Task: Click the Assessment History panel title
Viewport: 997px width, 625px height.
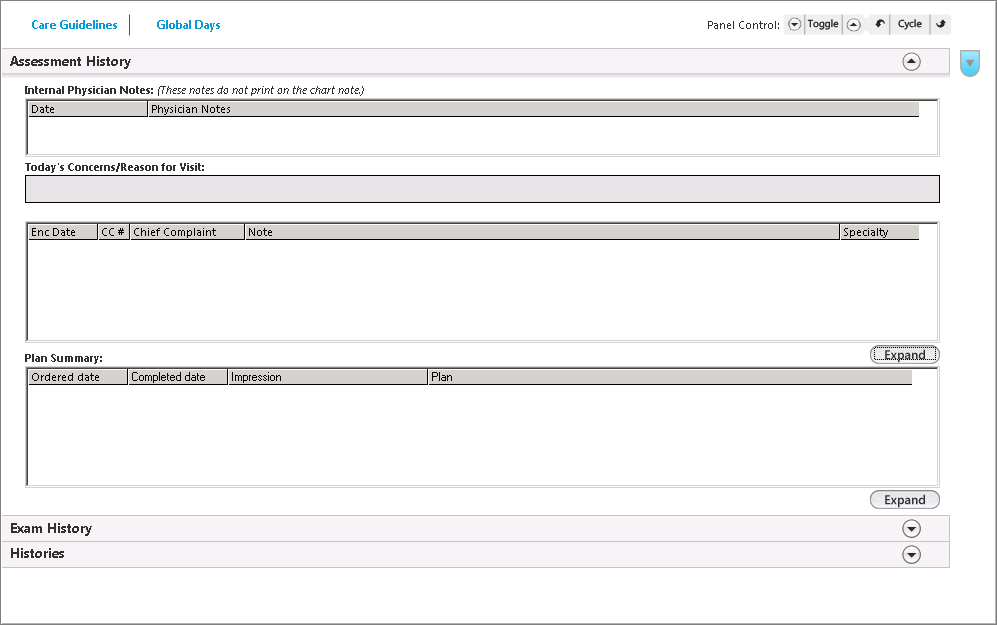Action: (71, 62)
